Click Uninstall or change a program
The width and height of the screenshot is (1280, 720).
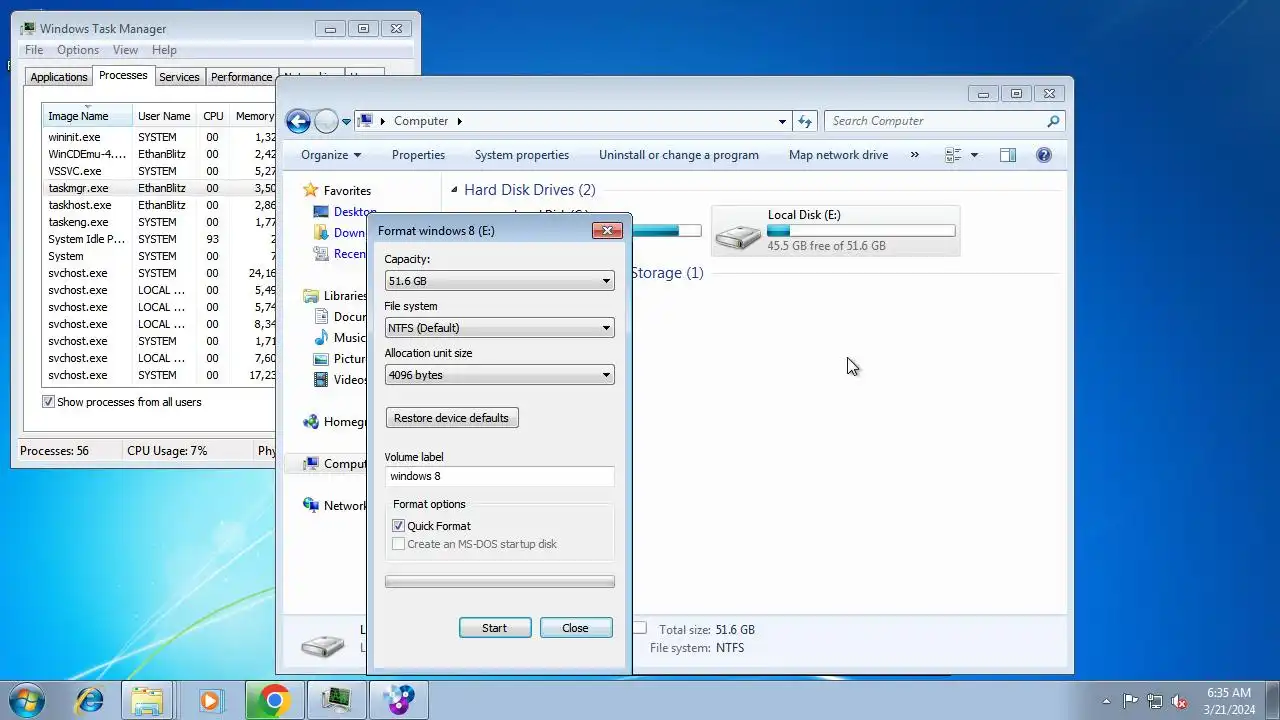click(x=679, y=155)
